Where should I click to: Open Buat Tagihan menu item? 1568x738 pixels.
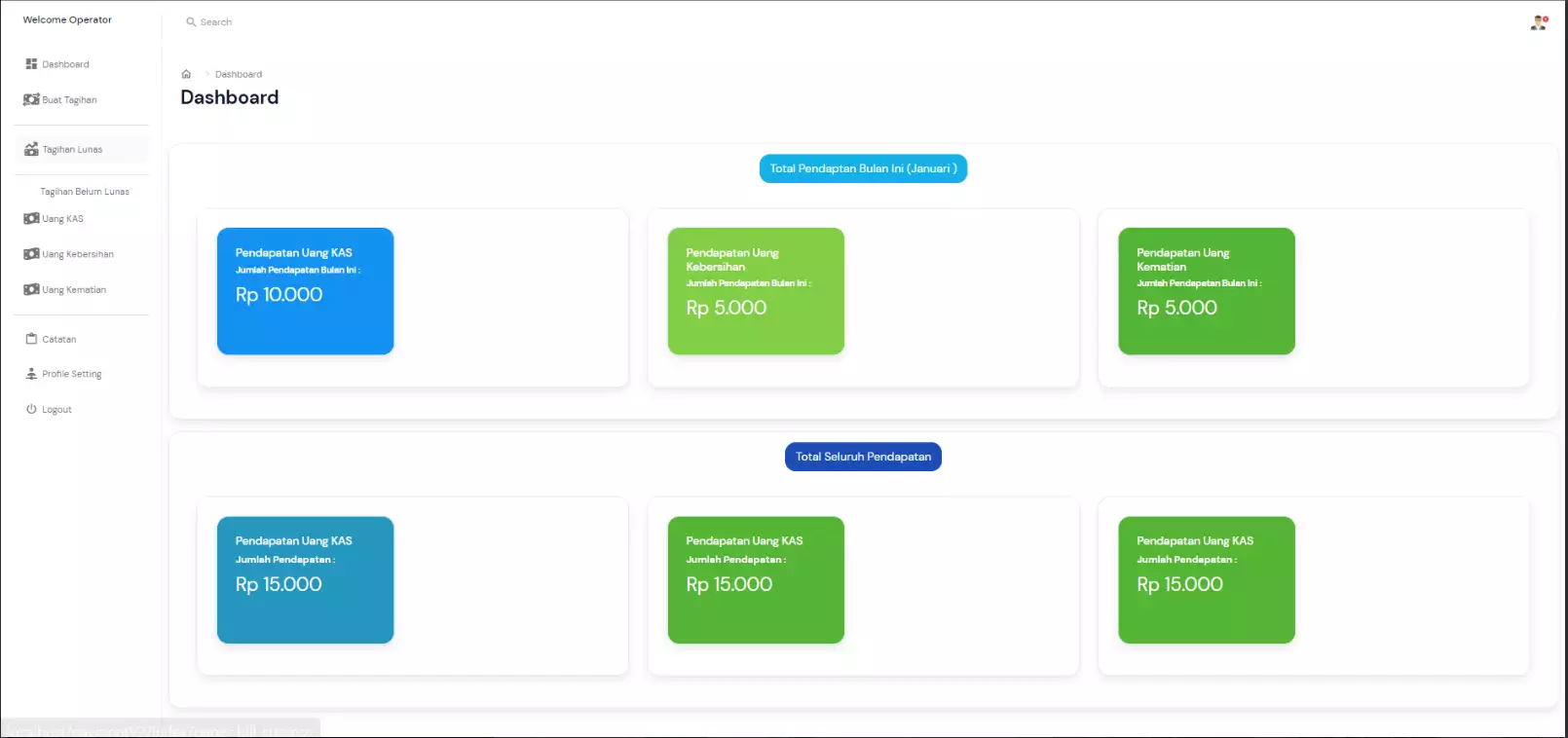pos(69,100)
